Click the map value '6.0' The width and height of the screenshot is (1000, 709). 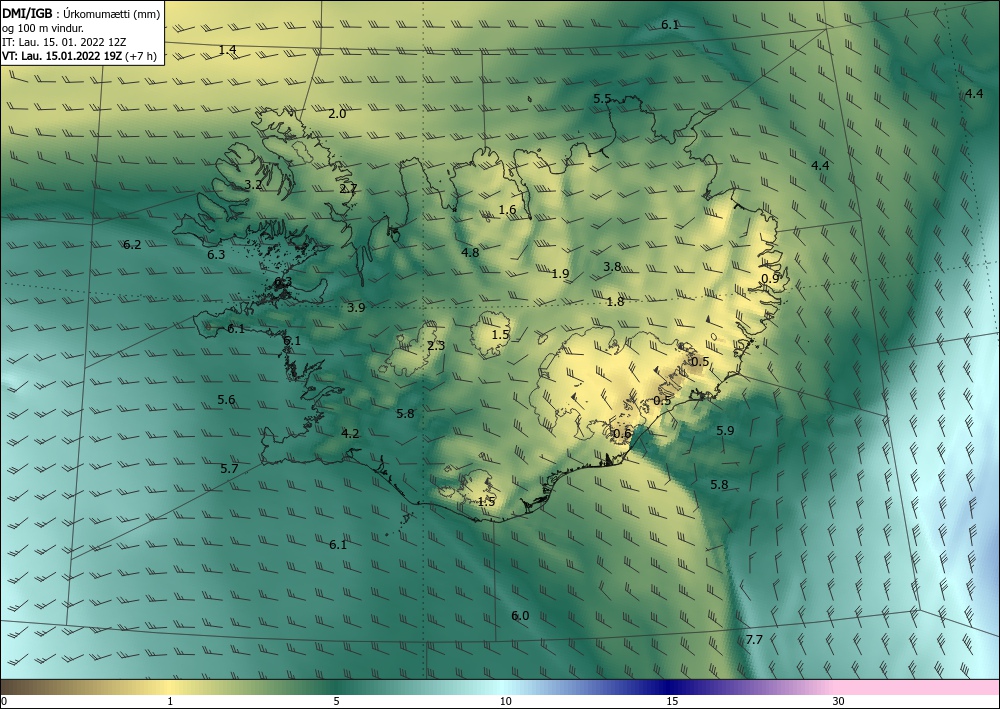pos(520,616)
